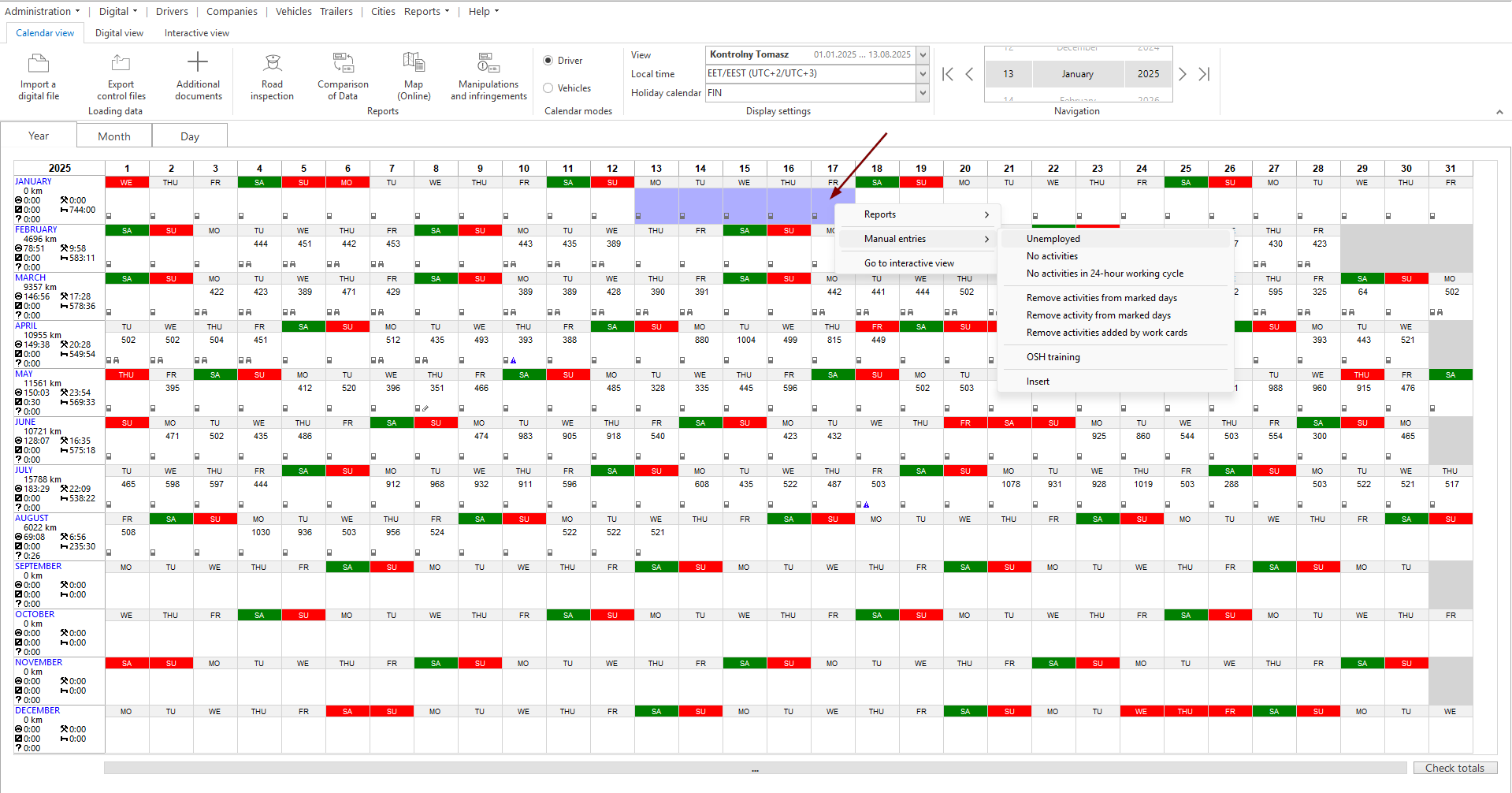Click the 1019 value in July

point(1143,485)
